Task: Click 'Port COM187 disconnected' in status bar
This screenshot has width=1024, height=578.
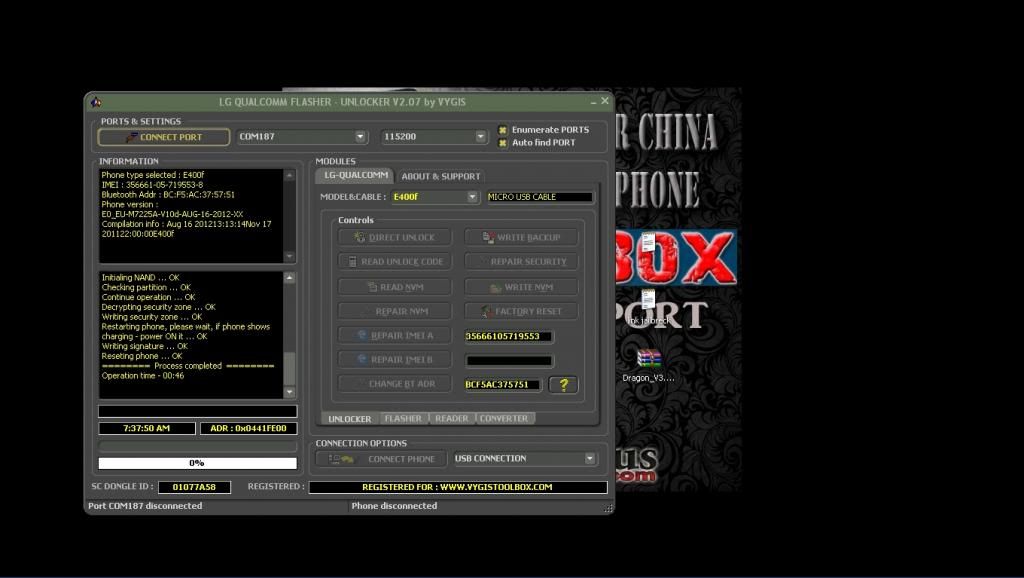Action: [145, 506]
